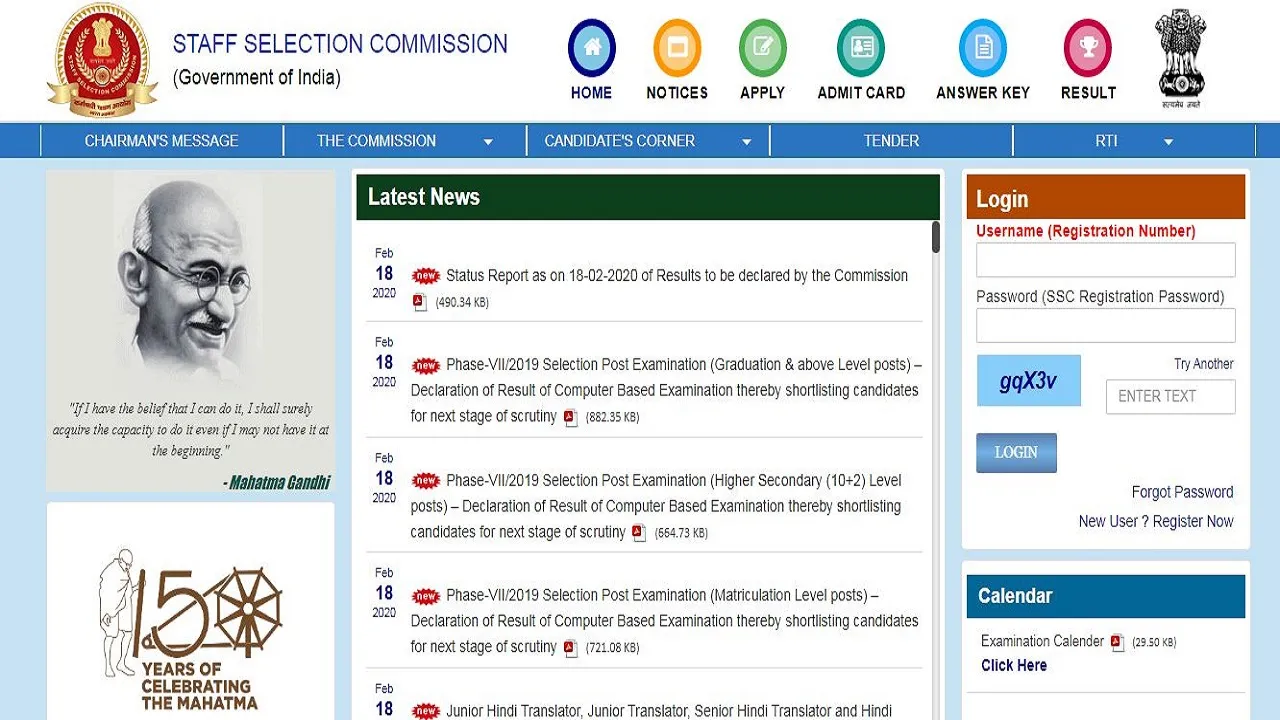Open the Forgot Password link

1182,492
